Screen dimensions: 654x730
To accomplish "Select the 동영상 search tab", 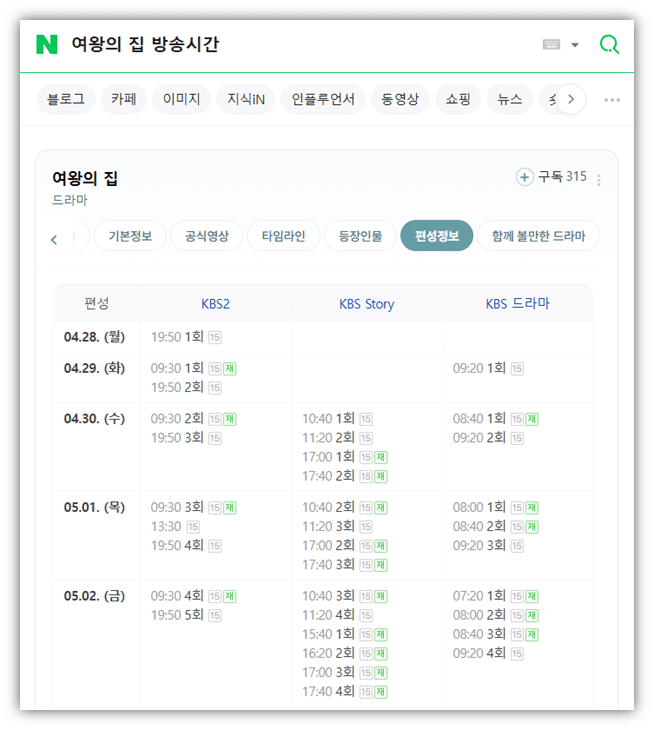I will [400, 99].
